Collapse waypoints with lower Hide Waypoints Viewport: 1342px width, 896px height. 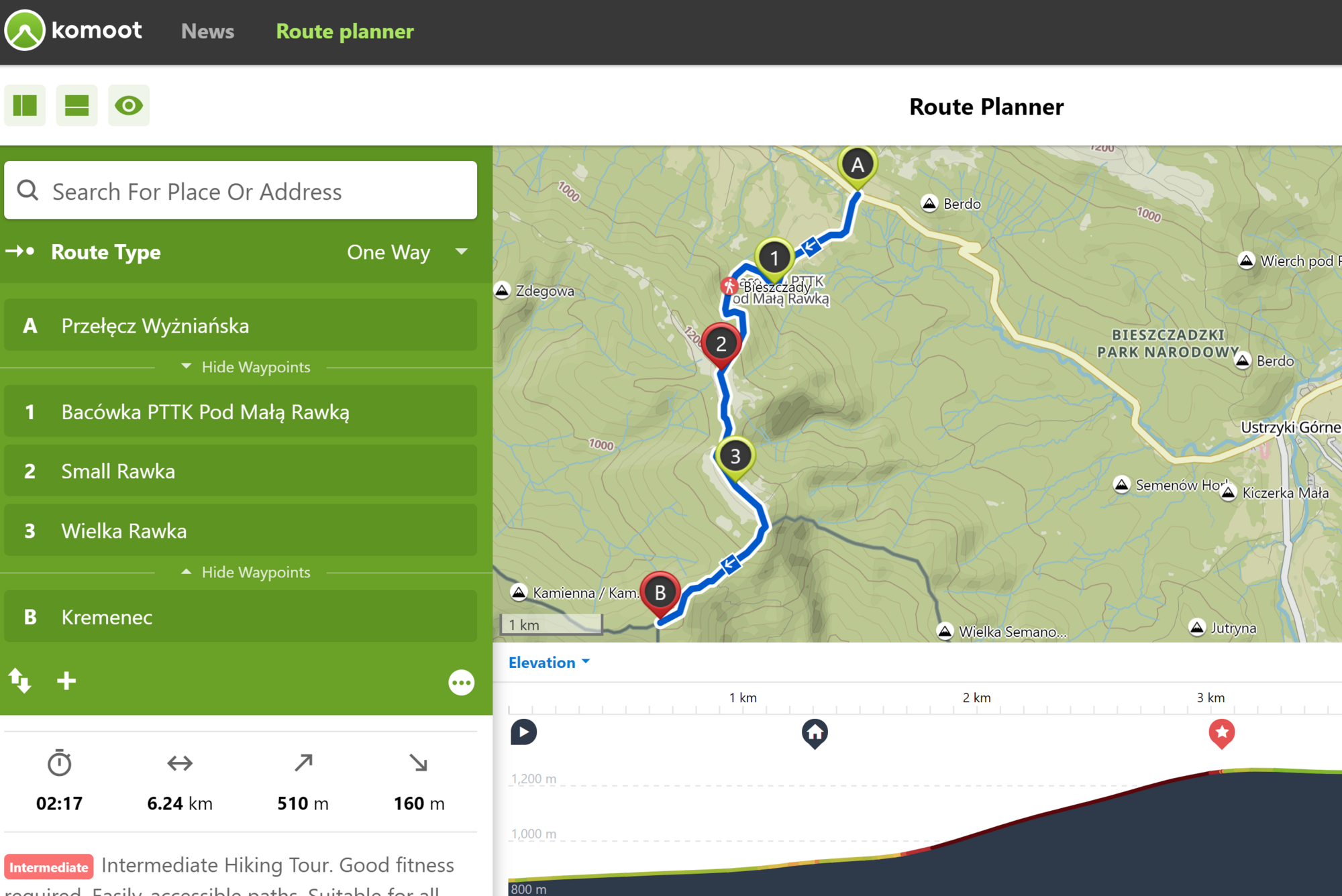click(246, 572)
